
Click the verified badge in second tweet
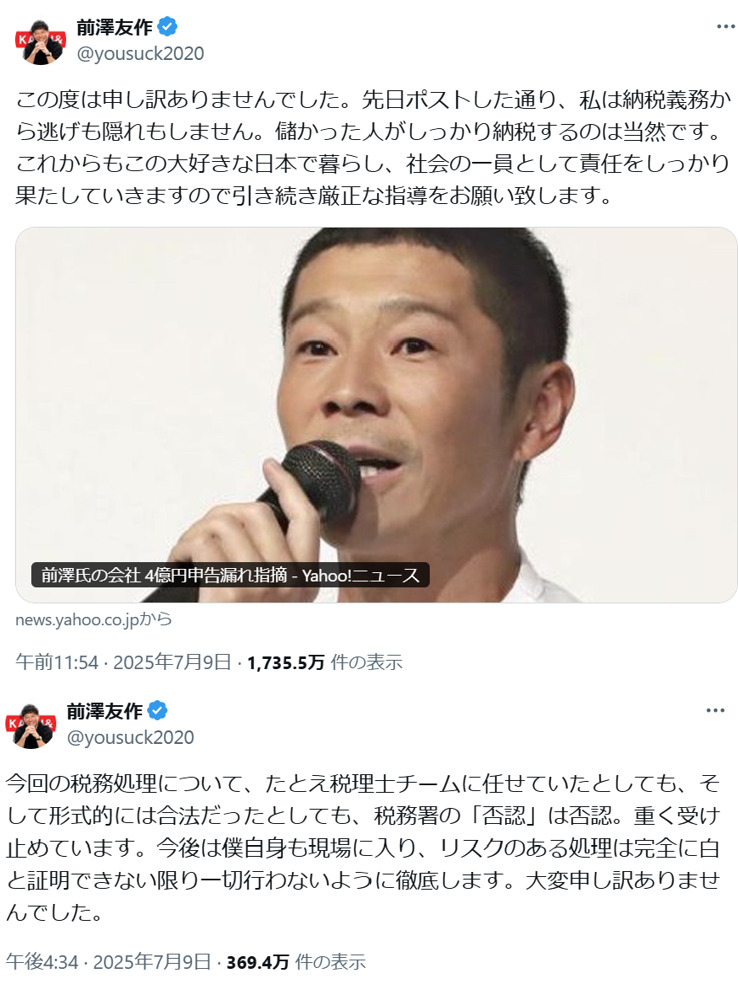coord(157,710)
